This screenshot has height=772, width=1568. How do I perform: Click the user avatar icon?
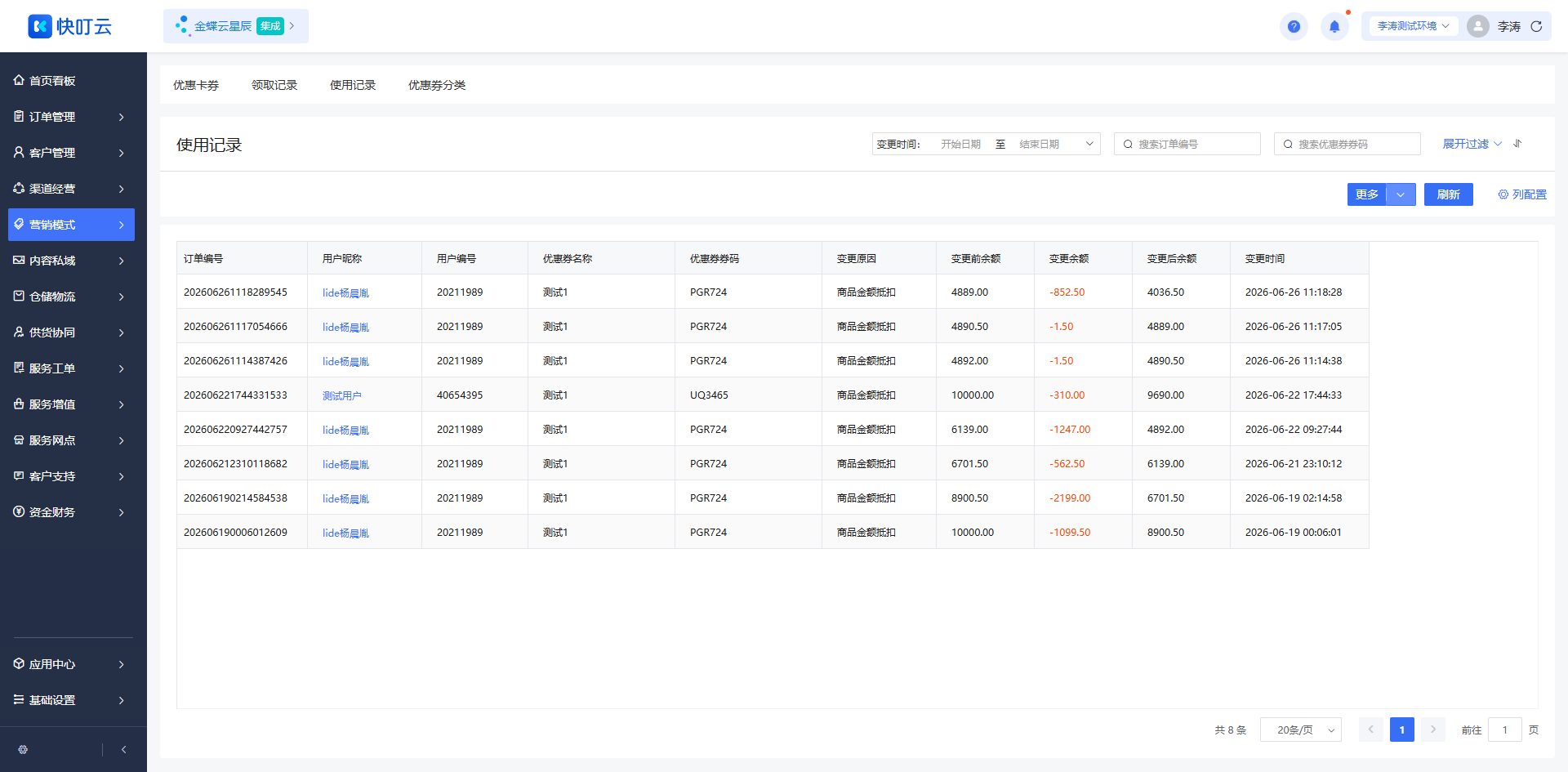[1477, 26]
